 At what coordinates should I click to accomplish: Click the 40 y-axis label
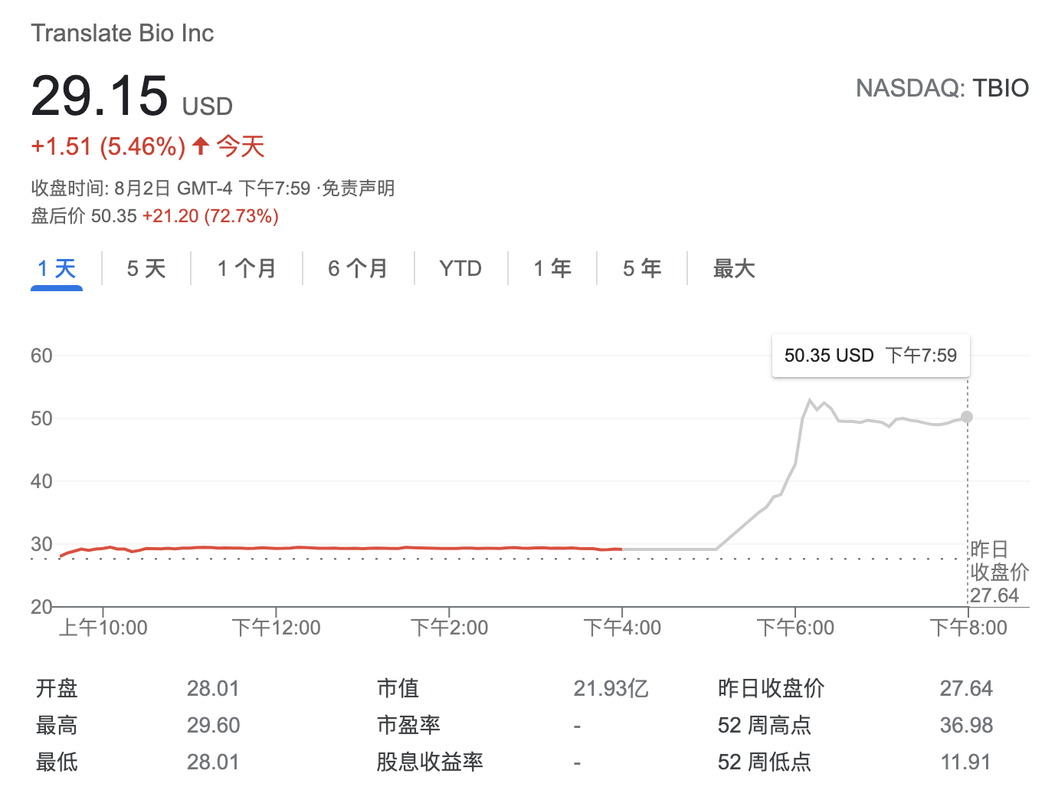pyautogui.click(x=41, y=481)
